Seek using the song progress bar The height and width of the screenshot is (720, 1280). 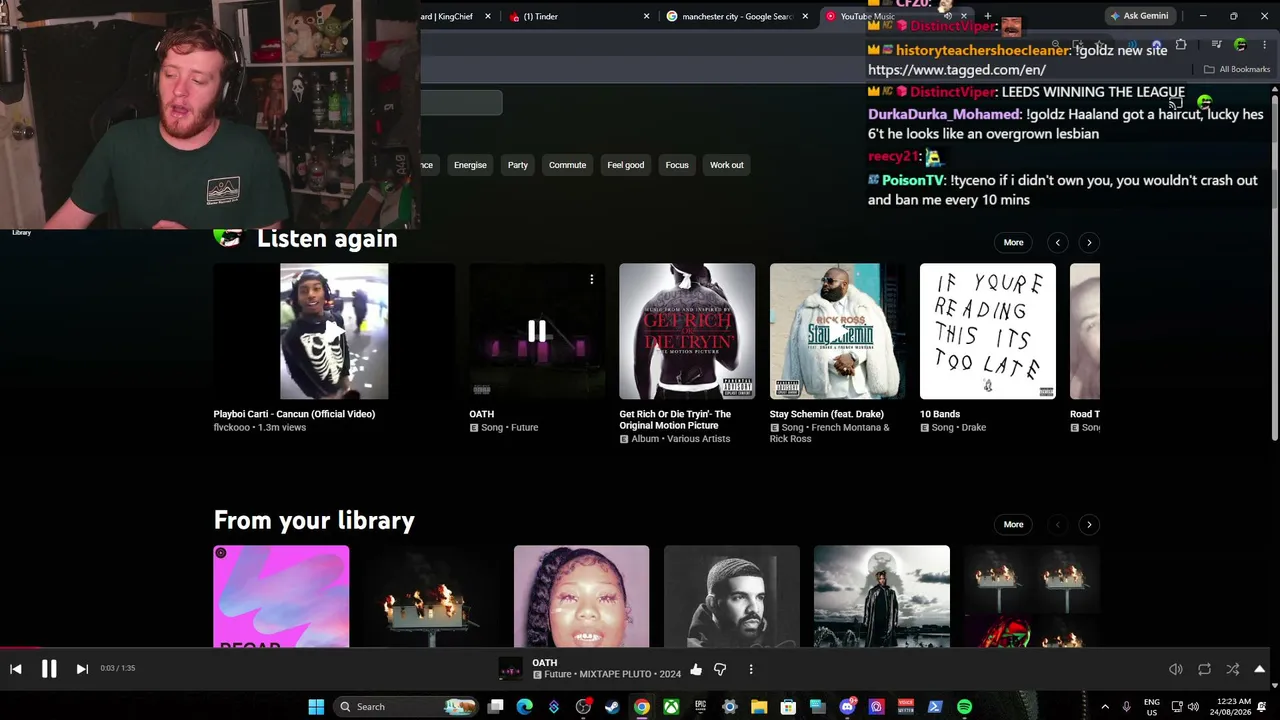640,648
